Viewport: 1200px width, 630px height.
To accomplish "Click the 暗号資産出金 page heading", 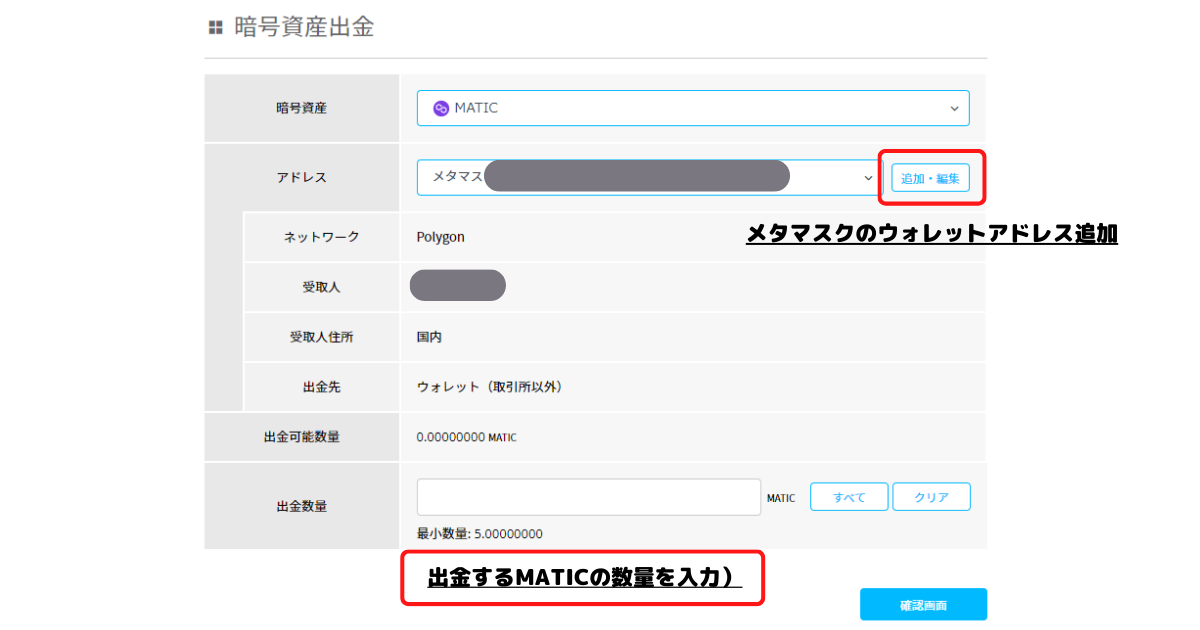I will [x=304, y=27].
